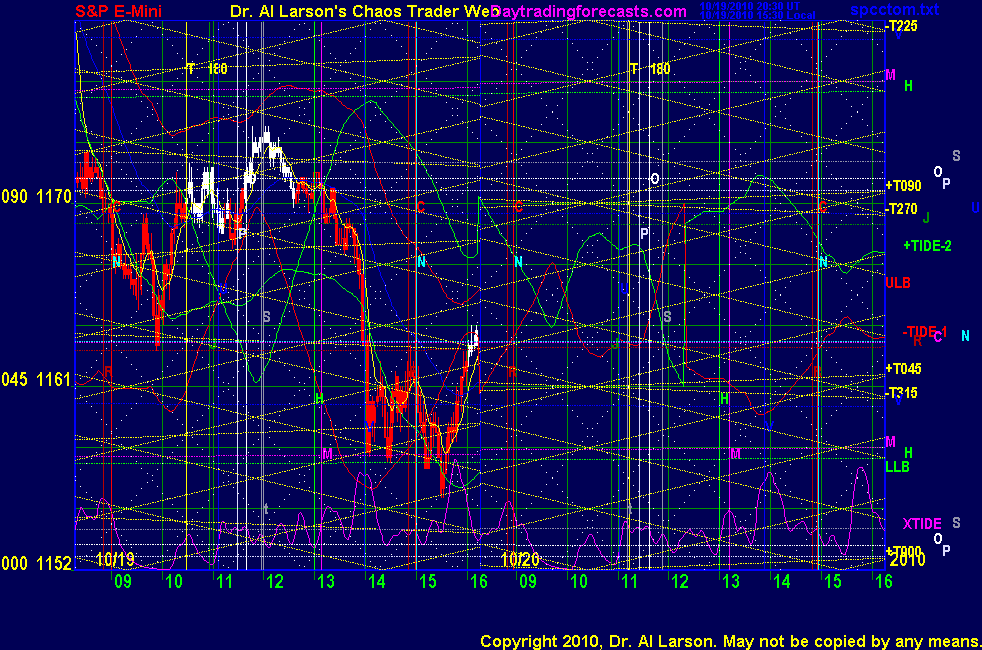Viewport: 982px width, 650px height.
Task: Select the -T270 line label
Action: [902, 209]
